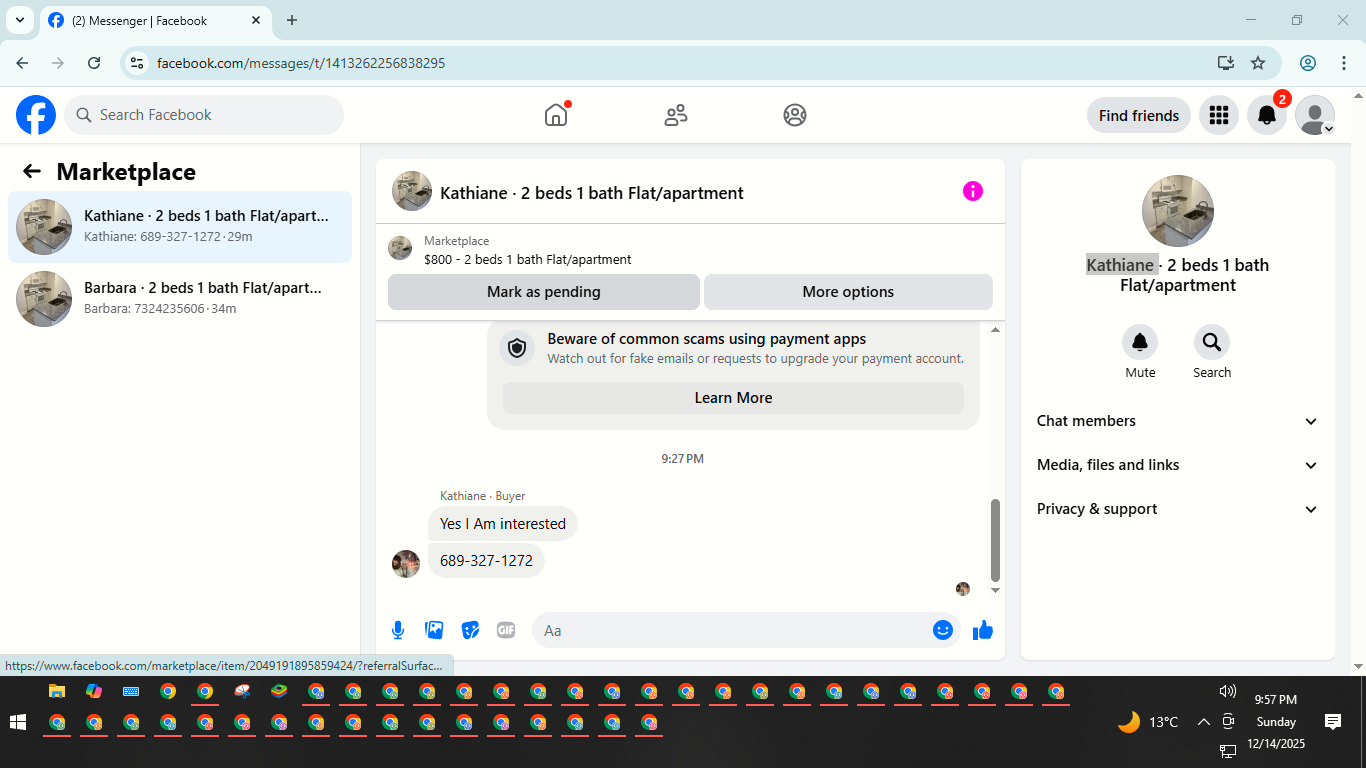
Task: Choose a sticker icon in composer
Action: coord(470,630)
